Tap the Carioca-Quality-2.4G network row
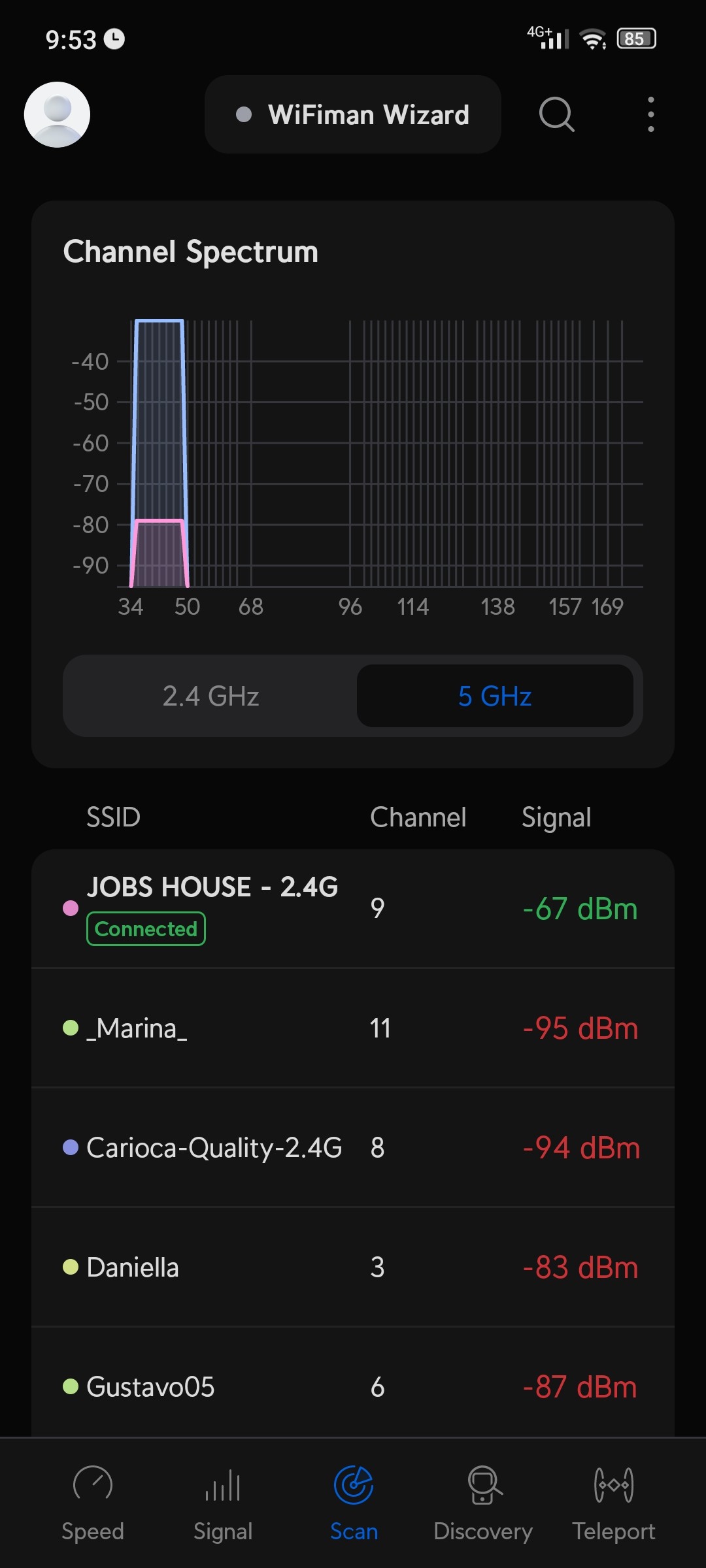Screen dimensions: 706x1568 click(x=353, y=1148)
